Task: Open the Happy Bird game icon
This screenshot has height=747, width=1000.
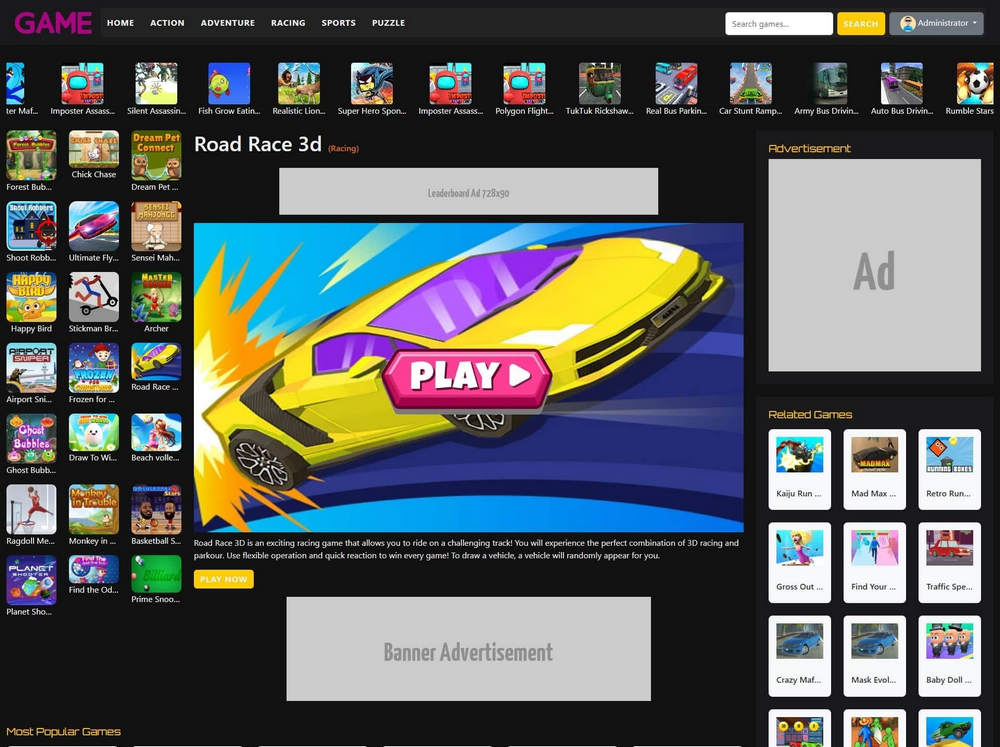Action: [x=31, y=297]
